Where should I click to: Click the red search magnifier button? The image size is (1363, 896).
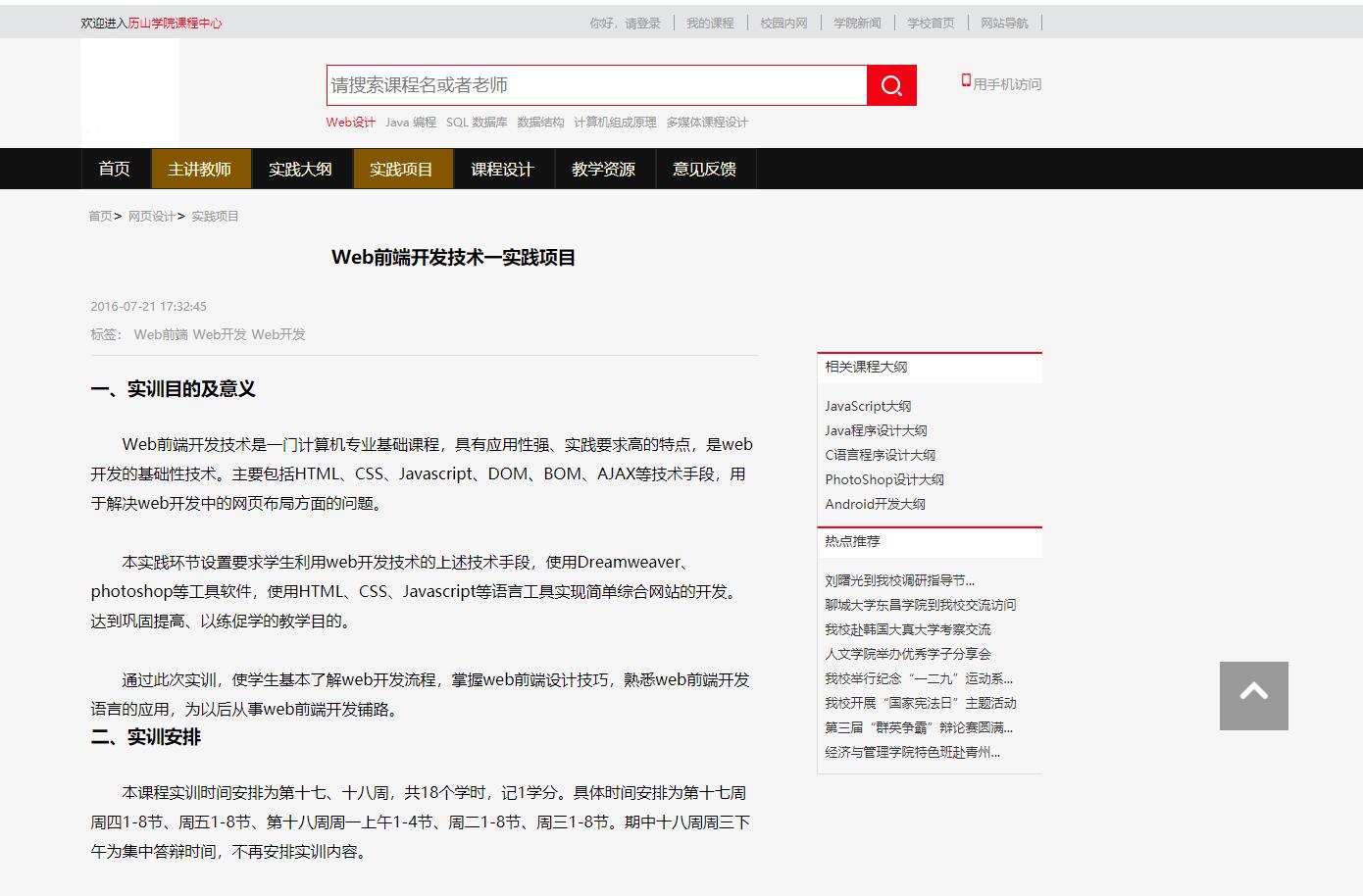pyautogui.click(x=891, y=85)
